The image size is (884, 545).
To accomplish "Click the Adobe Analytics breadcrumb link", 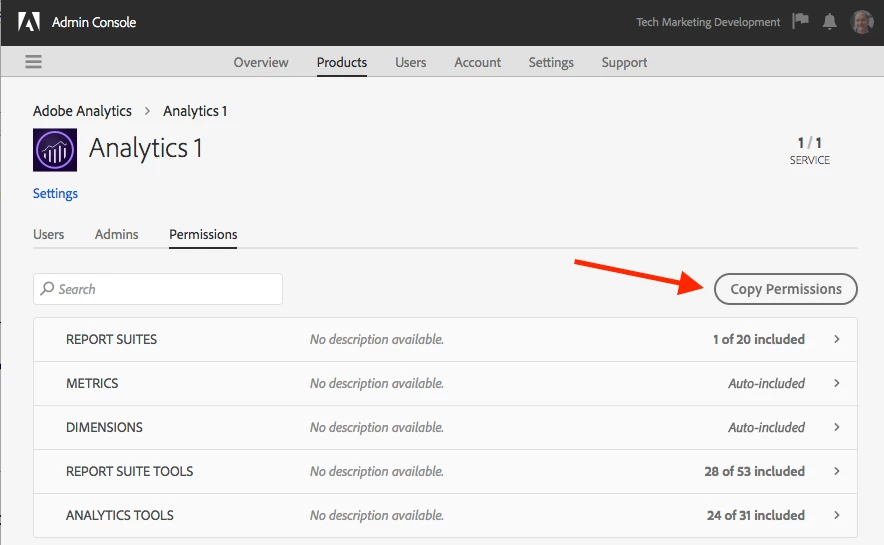I will pos(82,111).
